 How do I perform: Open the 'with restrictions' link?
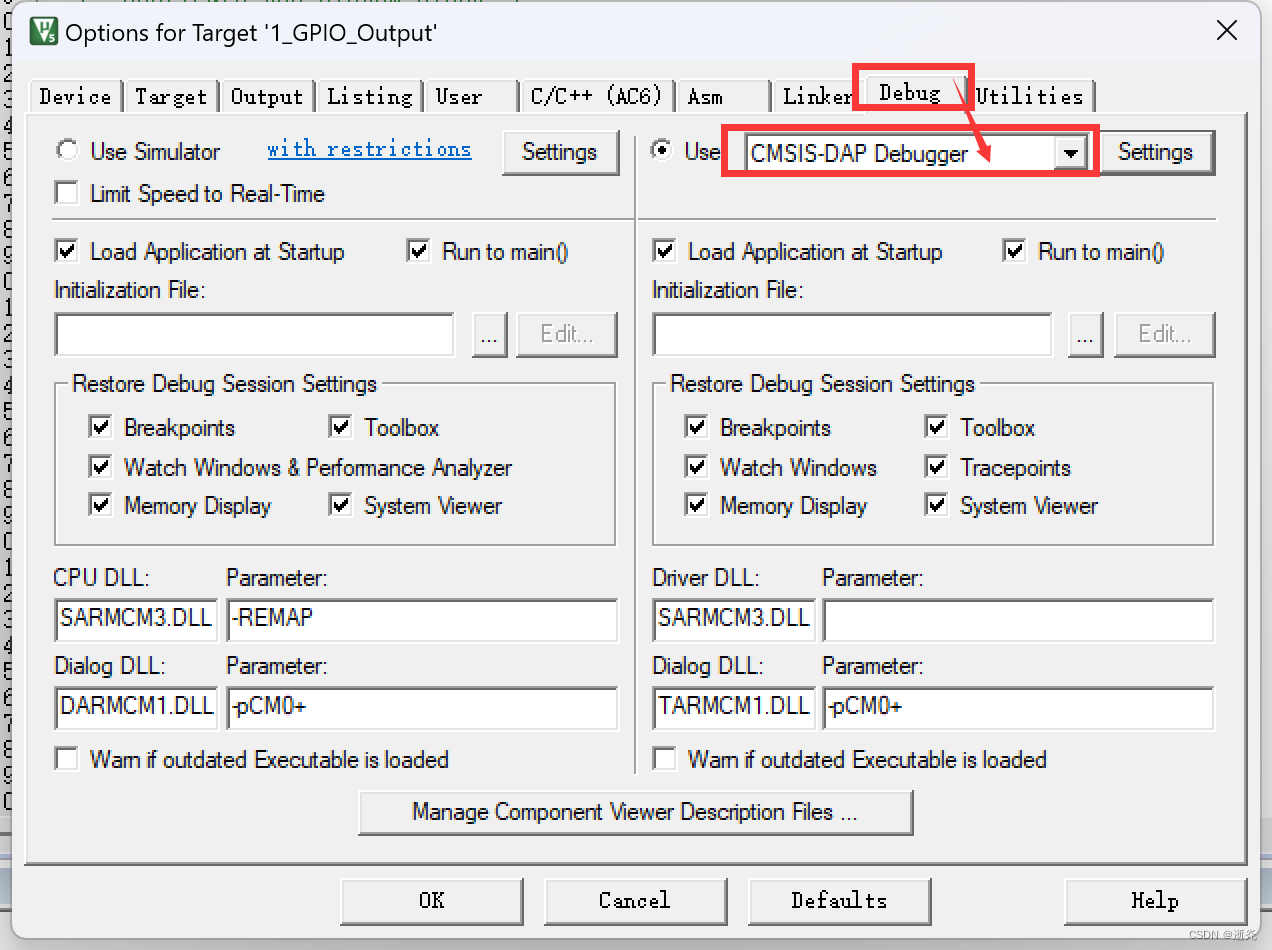click(x=369, y=149)
